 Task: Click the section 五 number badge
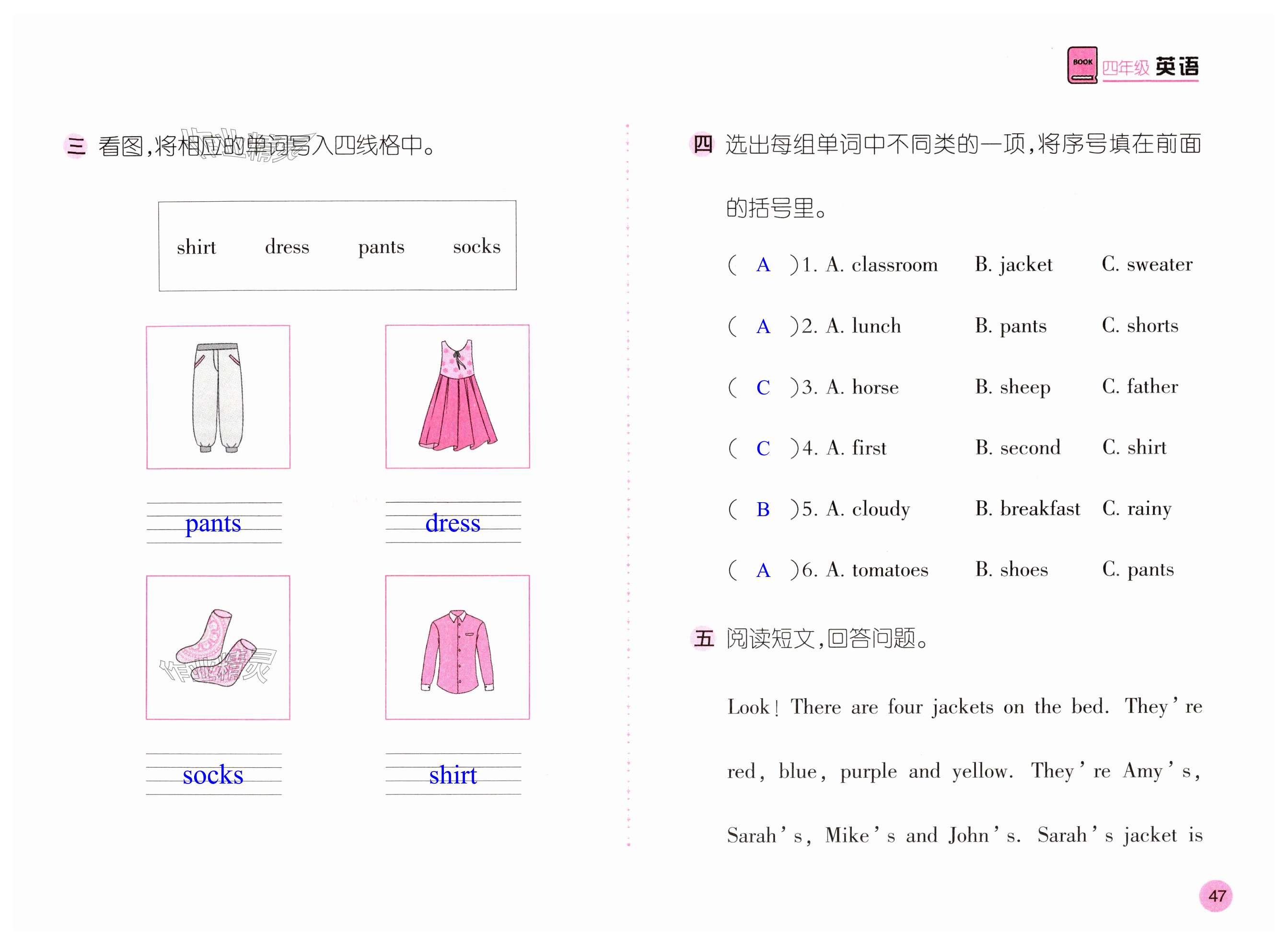click(x=703, y=638)
